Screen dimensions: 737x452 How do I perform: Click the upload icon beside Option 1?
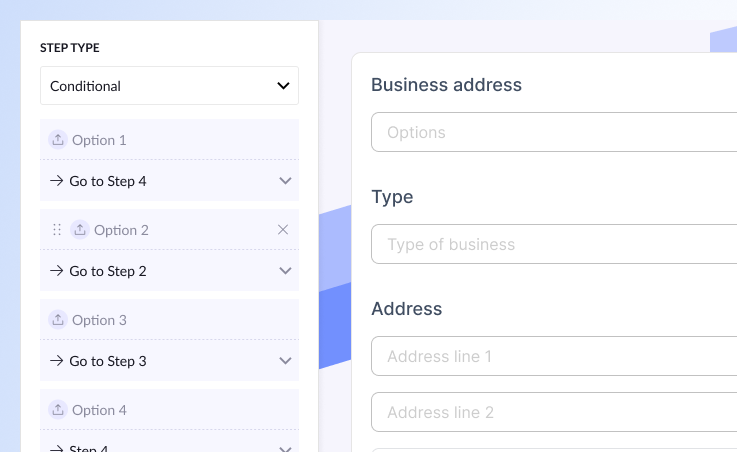(x=58, y=140)
